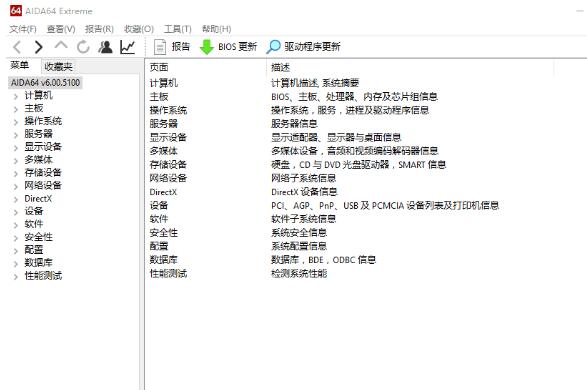
Task: Open the 收藏(O) menu
Action: (139, 29)
